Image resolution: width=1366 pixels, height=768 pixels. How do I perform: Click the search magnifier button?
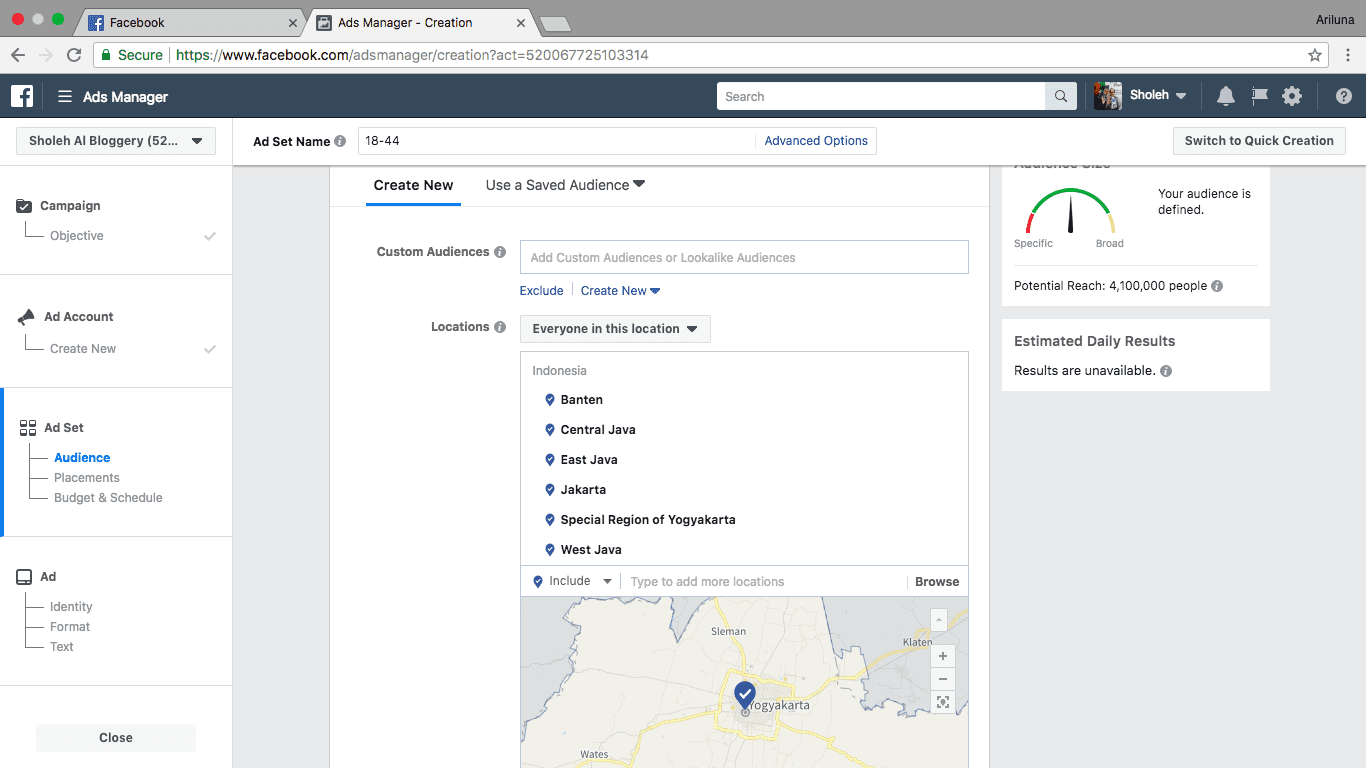(1061, 96)
